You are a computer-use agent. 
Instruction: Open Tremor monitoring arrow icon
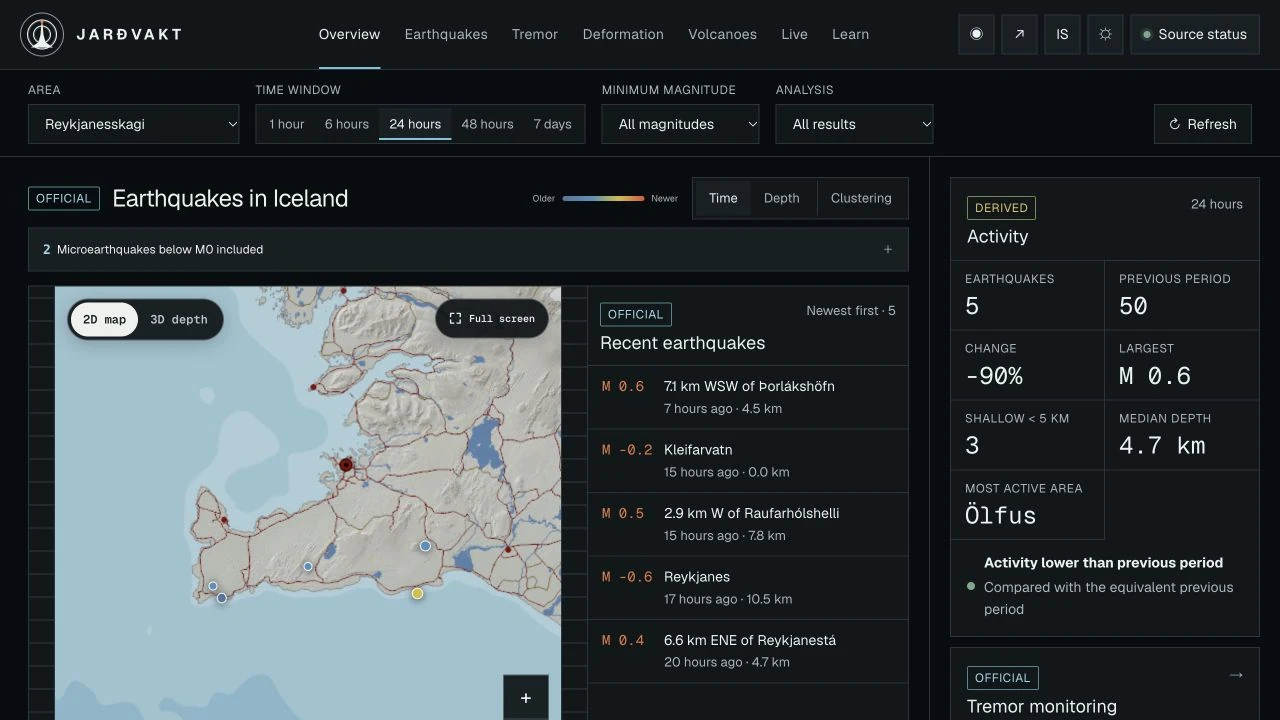coord(1236,675)
